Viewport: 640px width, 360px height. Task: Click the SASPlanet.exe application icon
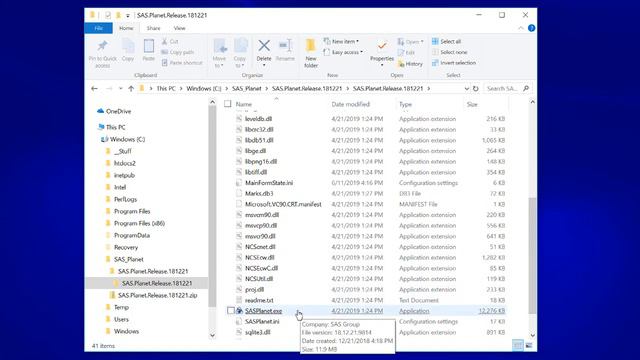click(x=240, y=311)
